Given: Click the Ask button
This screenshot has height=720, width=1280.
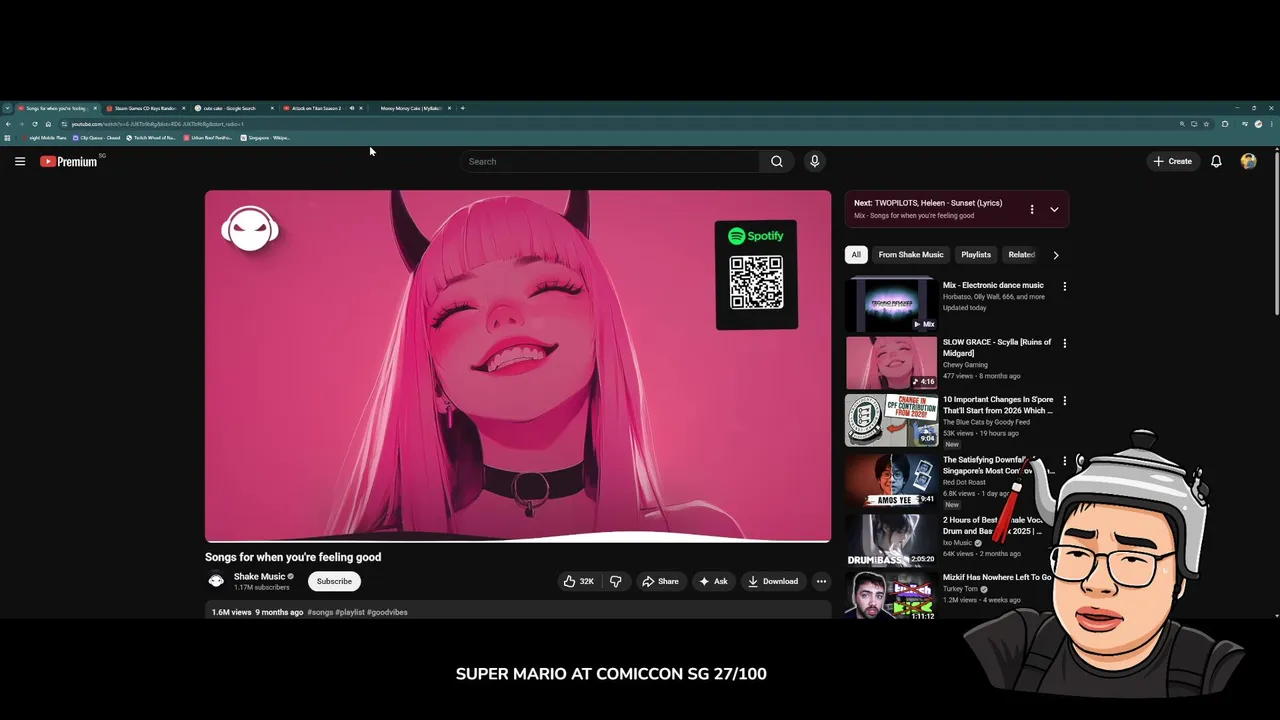Looking at the screenshot, I should pyautogui.click(x=713, y=581).
